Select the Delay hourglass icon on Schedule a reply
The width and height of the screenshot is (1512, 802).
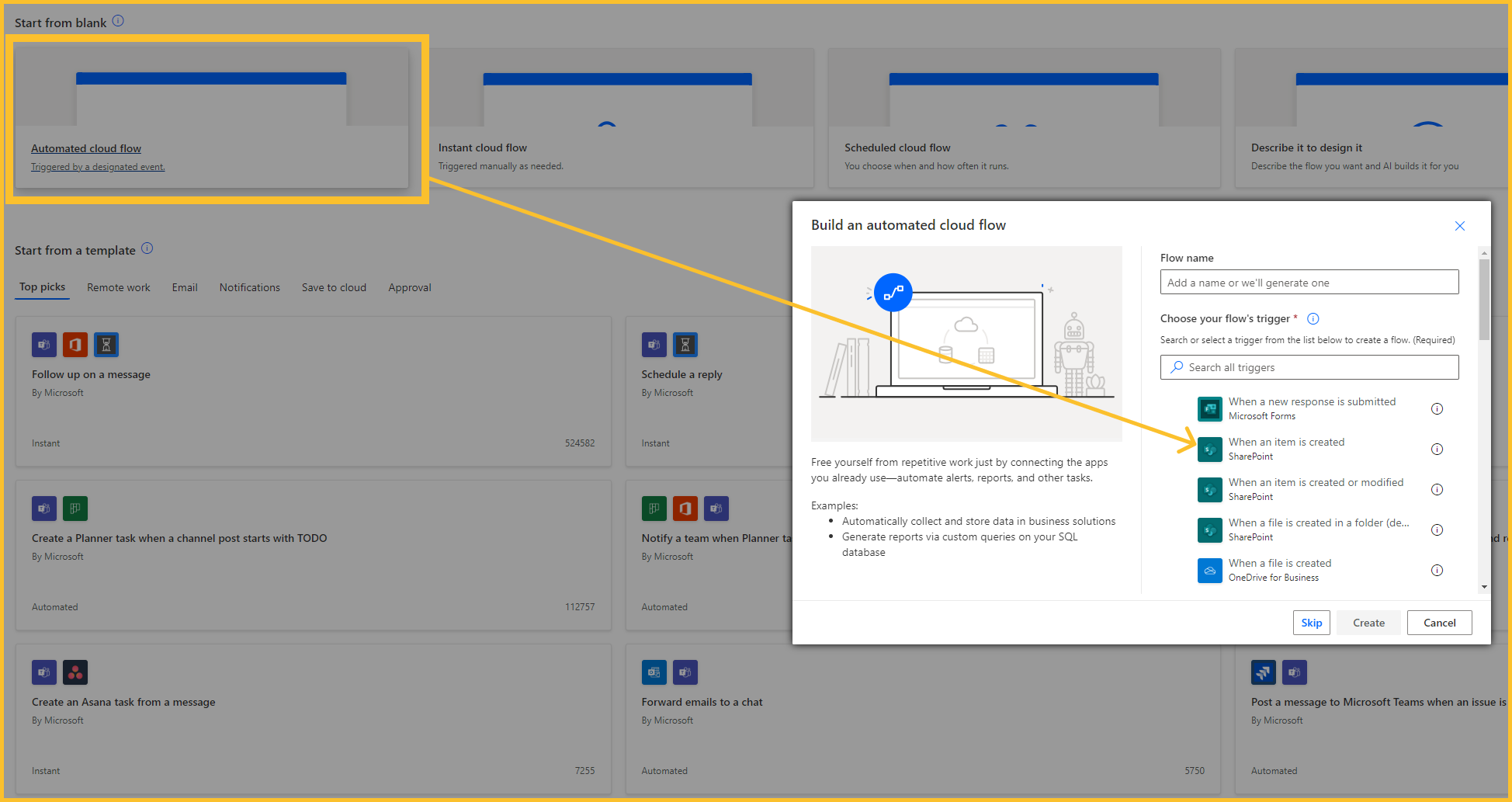pos(685,344)
